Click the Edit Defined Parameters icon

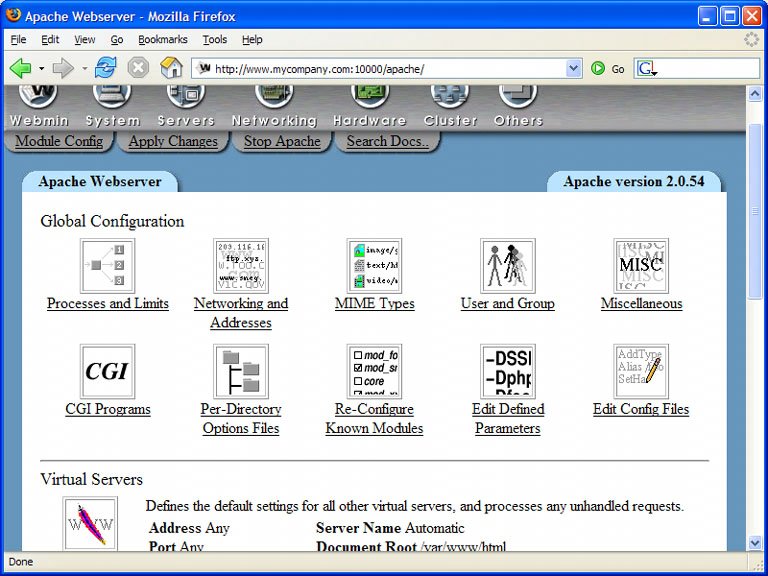click(507, 372)
